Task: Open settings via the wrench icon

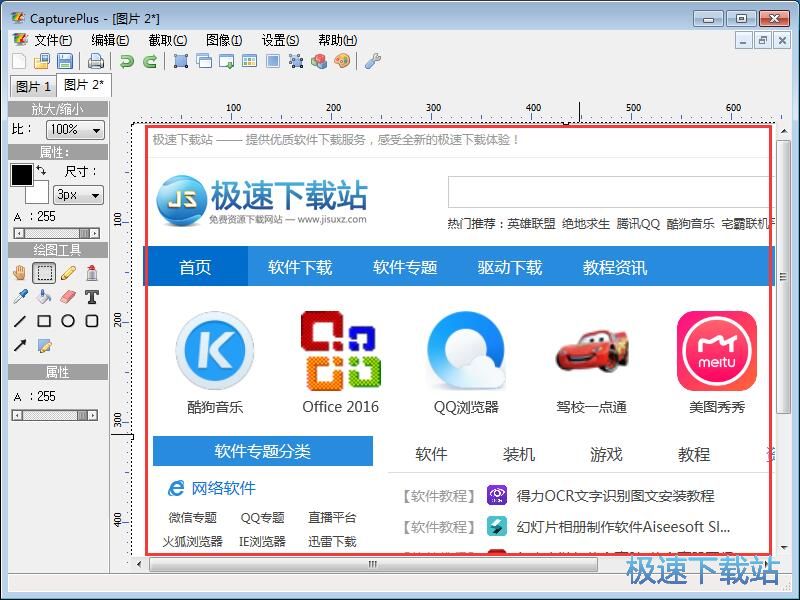Action: [372, 61]
